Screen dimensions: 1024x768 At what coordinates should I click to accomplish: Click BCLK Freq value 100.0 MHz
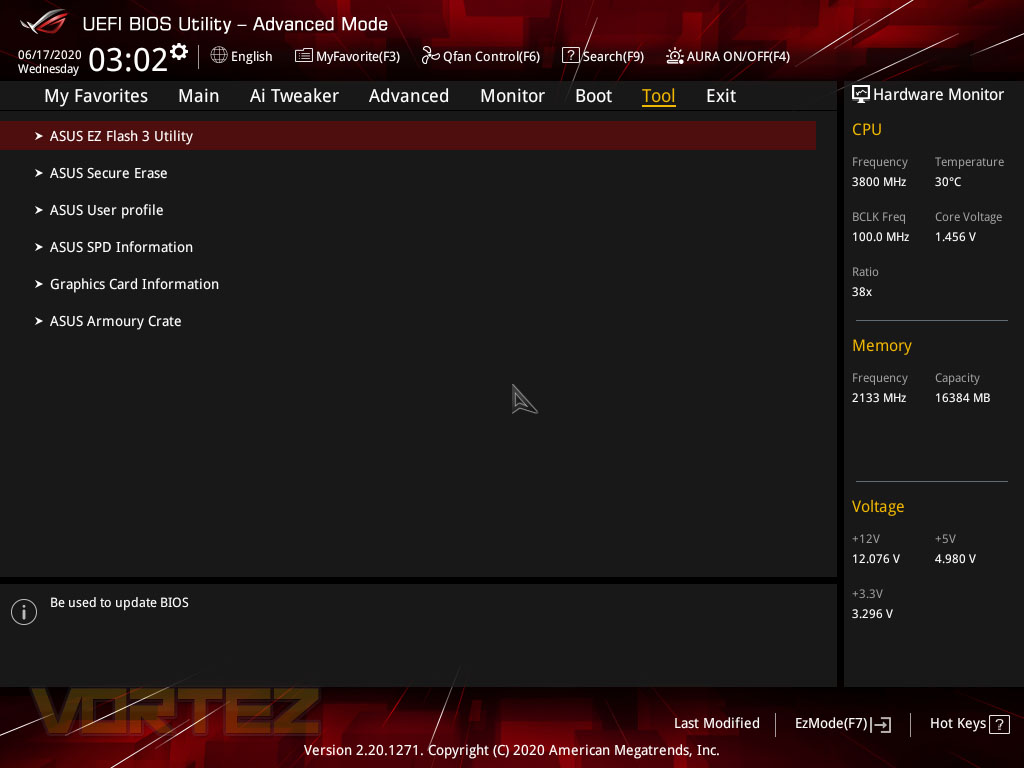pyautogui.click(x=880, y=236)
